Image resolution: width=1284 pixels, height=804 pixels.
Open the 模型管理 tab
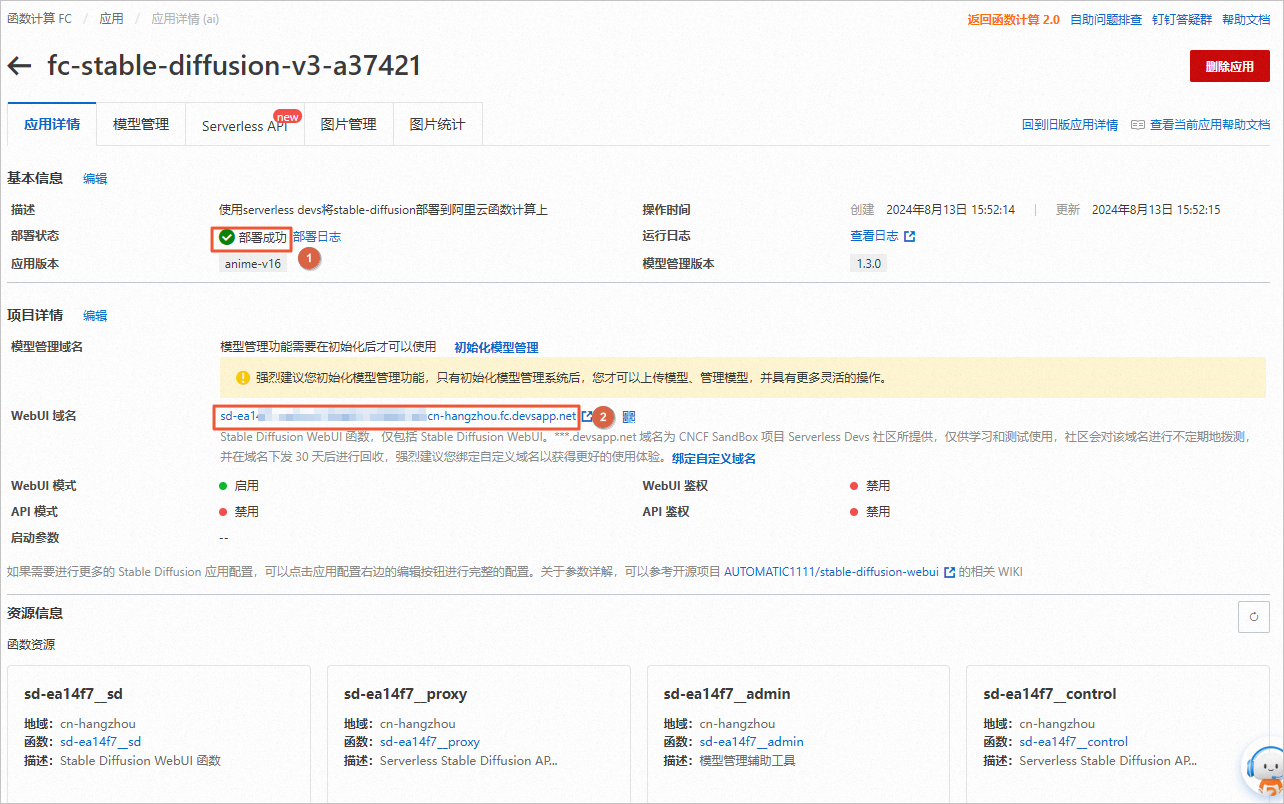[141, 124]
